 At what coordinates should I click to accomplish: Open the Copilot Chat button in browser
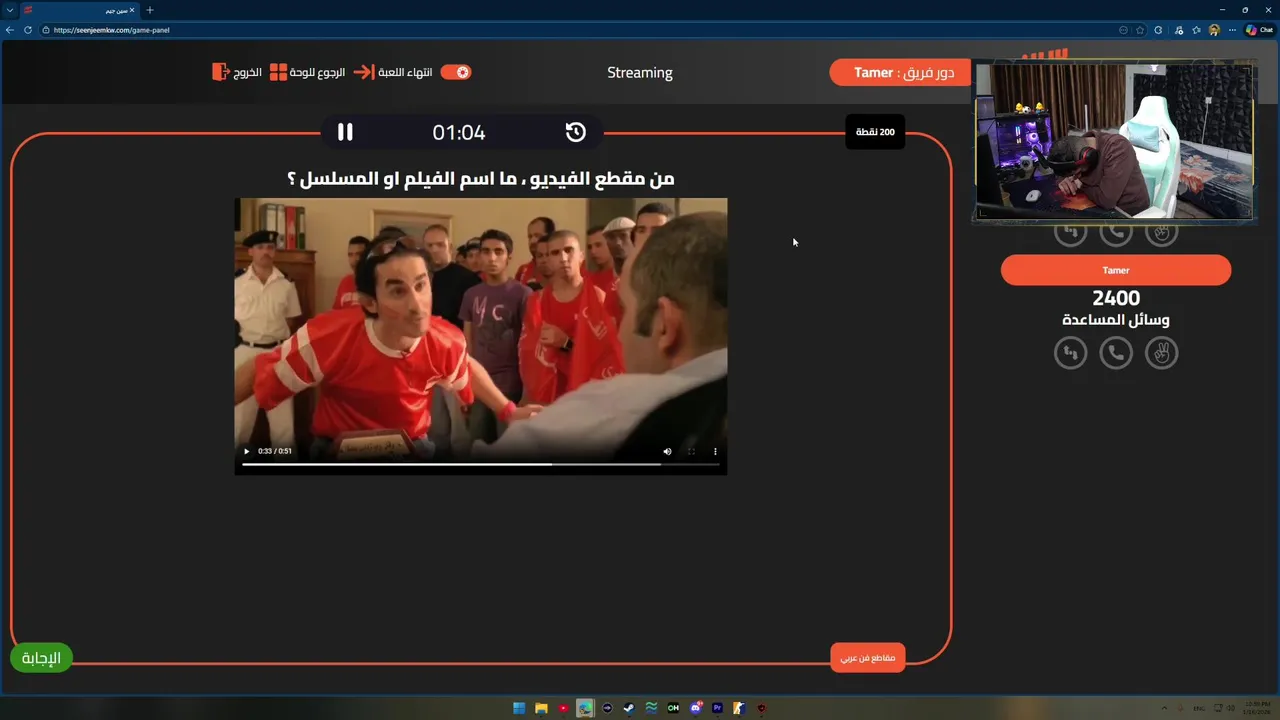1259,30
